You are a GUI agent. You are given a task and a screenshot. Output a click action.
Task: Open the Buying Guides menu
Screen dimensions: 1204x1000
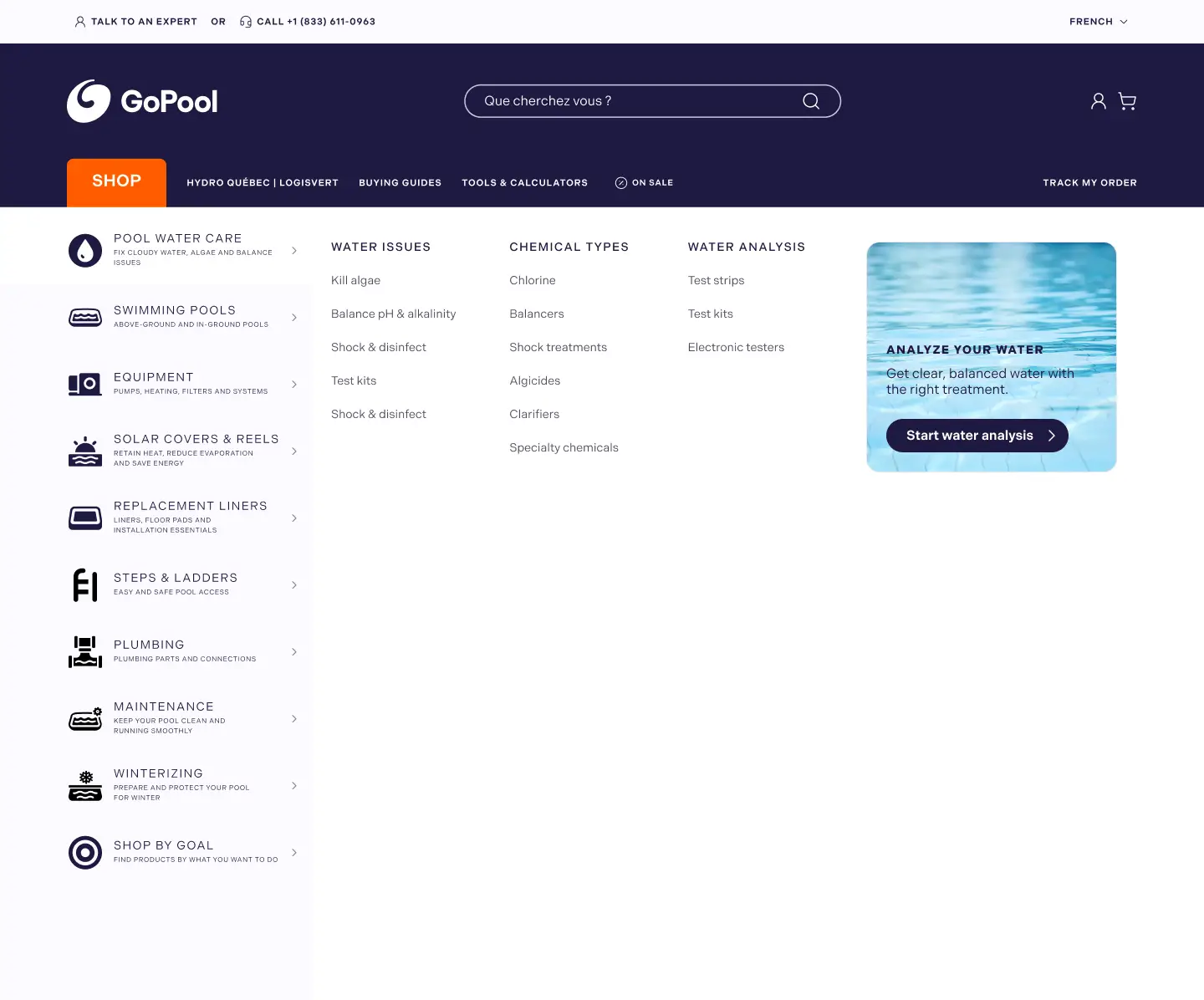pos(400,182)
